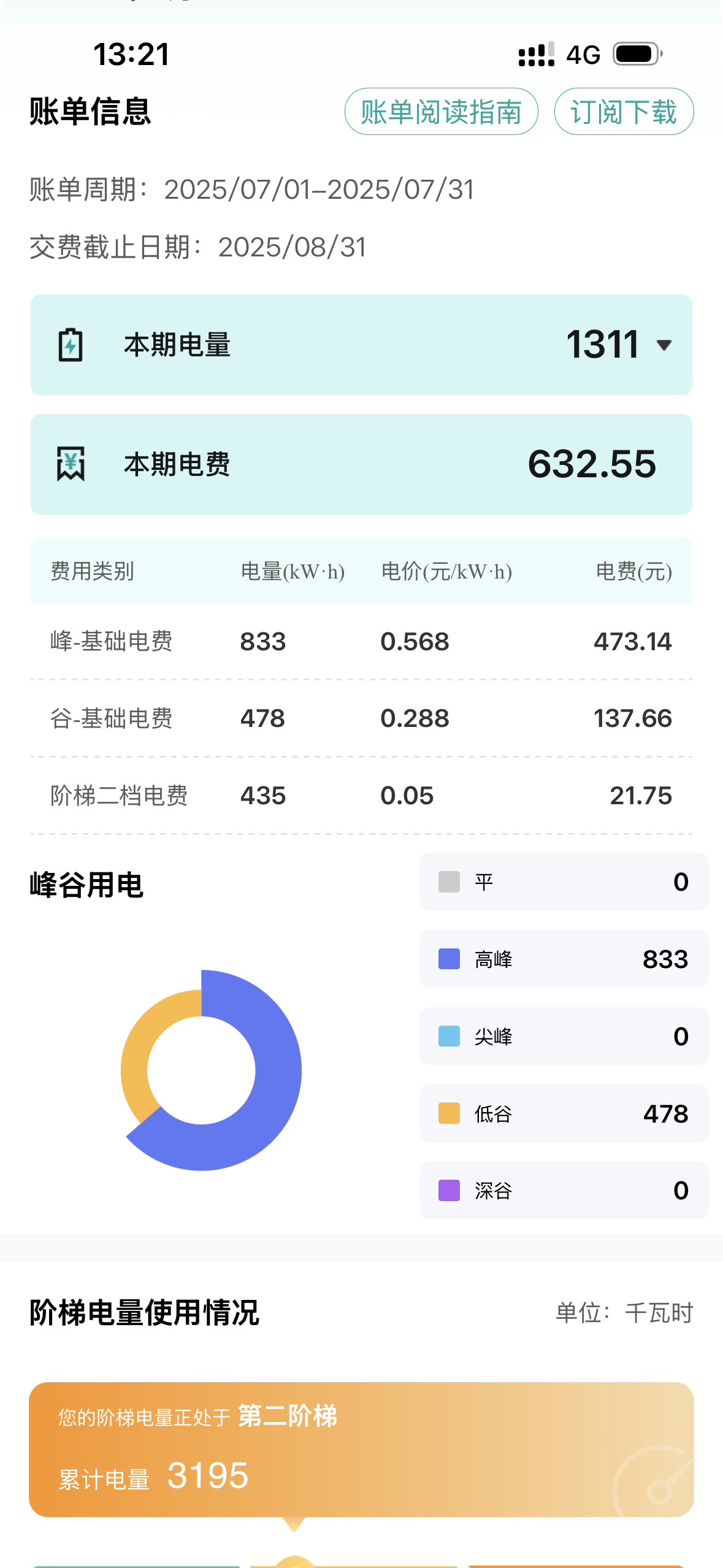Tap the cellular signal bars icon
This screenshot has width=723, height=1568.
click(x=536, y=54)
